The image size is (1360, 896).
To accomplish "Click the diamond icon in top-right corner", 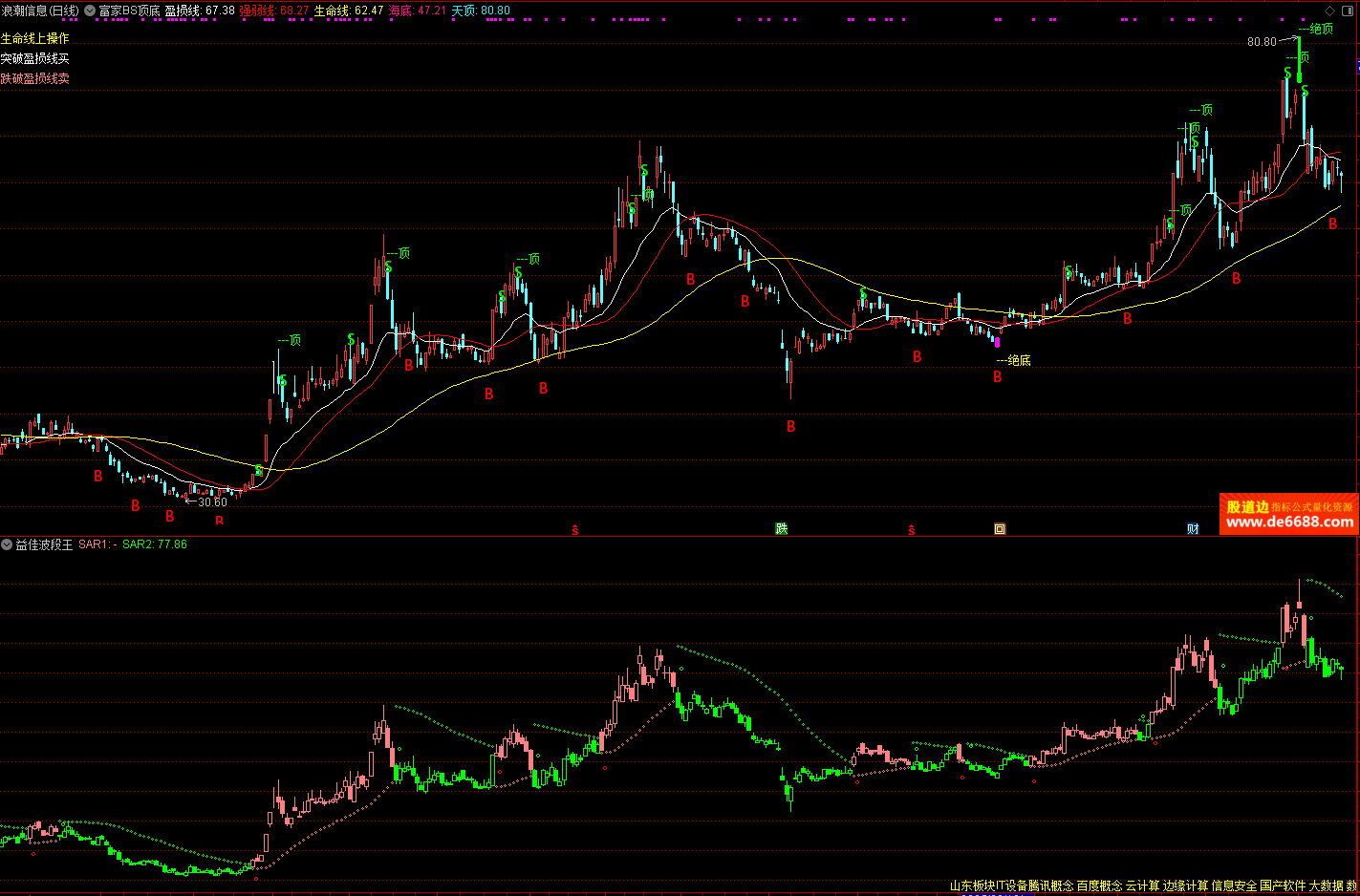I will point(1329,11).
